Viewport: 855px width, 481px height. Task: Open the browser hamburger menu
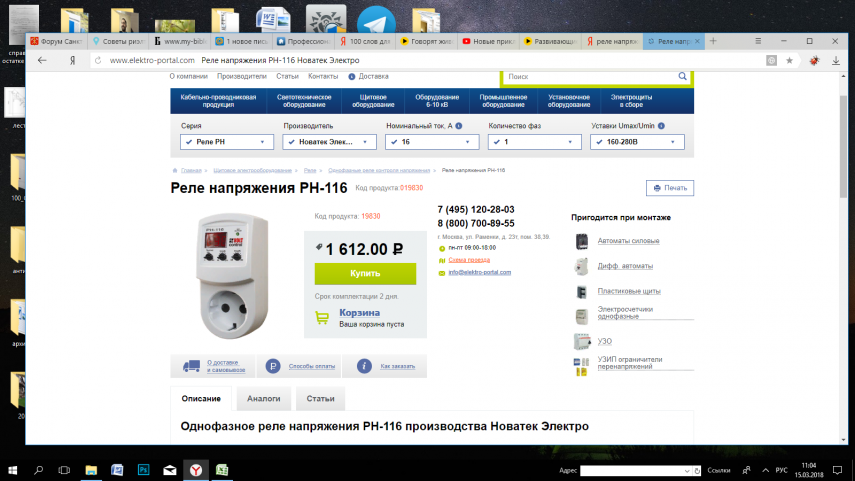tap(758, 41)
